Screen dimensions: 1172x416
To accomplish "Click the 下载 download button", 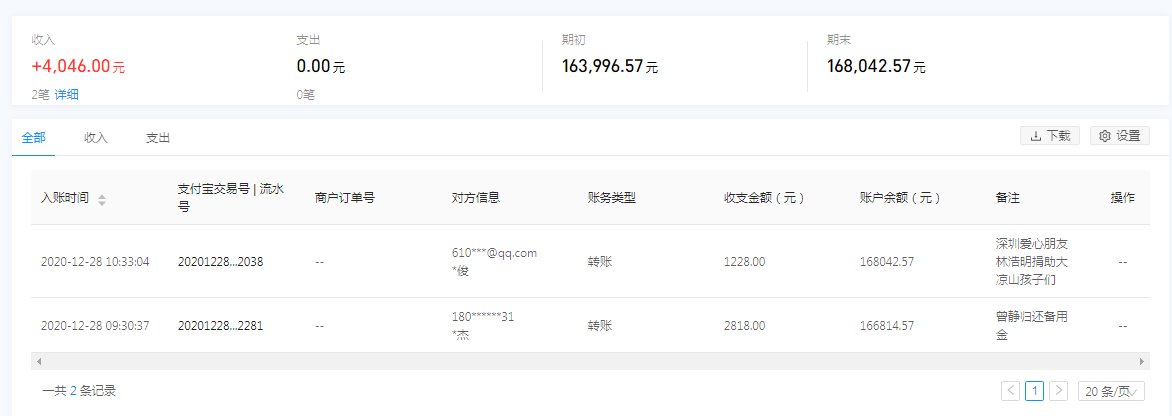I will coord(1049,136).
